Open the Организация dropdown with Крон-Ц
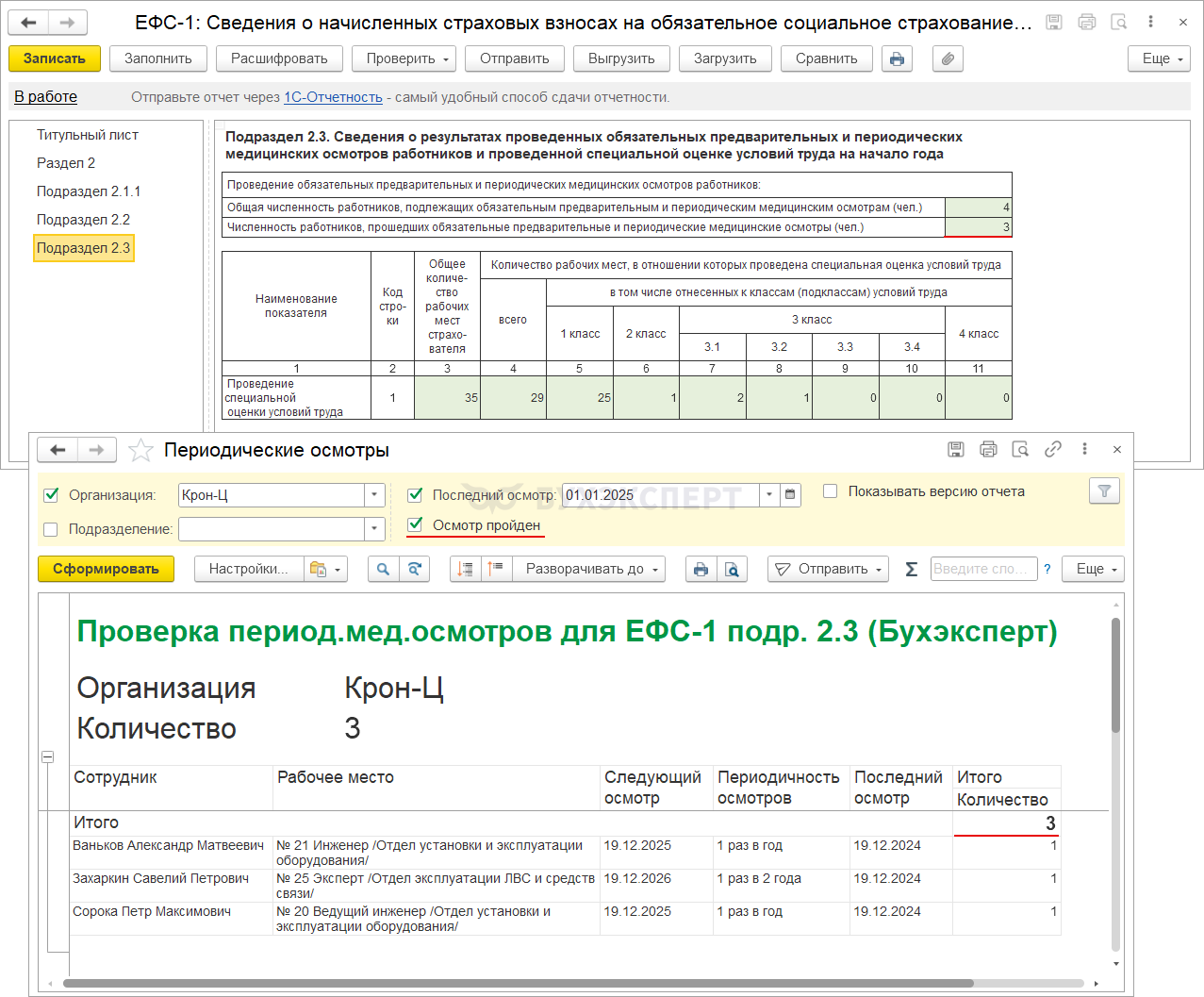This screenshot has height=997, width=1204. pyautogui.click(x=374, y=495)
